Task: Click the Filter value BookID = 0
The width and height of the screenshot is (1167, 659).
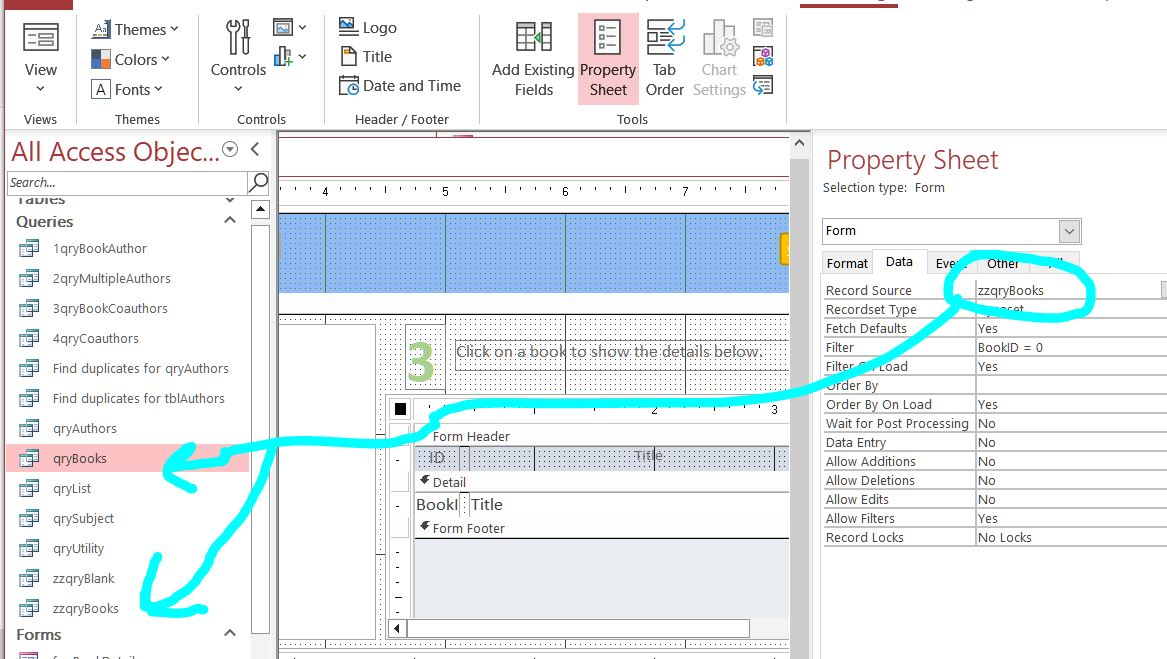Action: [1071, 348]
